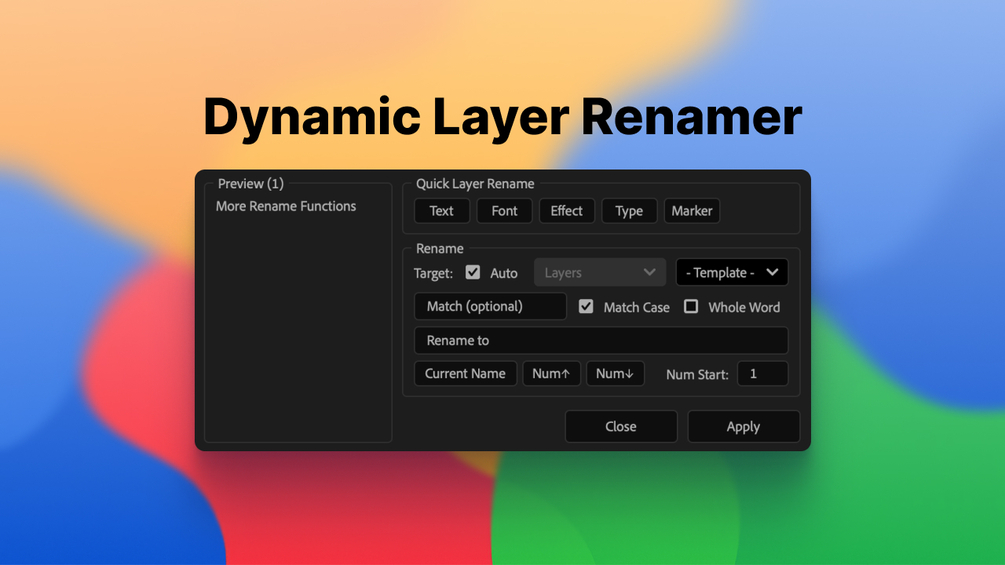The width and height of the screenshot is (1005, 565).
Task: Toggle the Match Case checkbox
Action: point(586,306)
